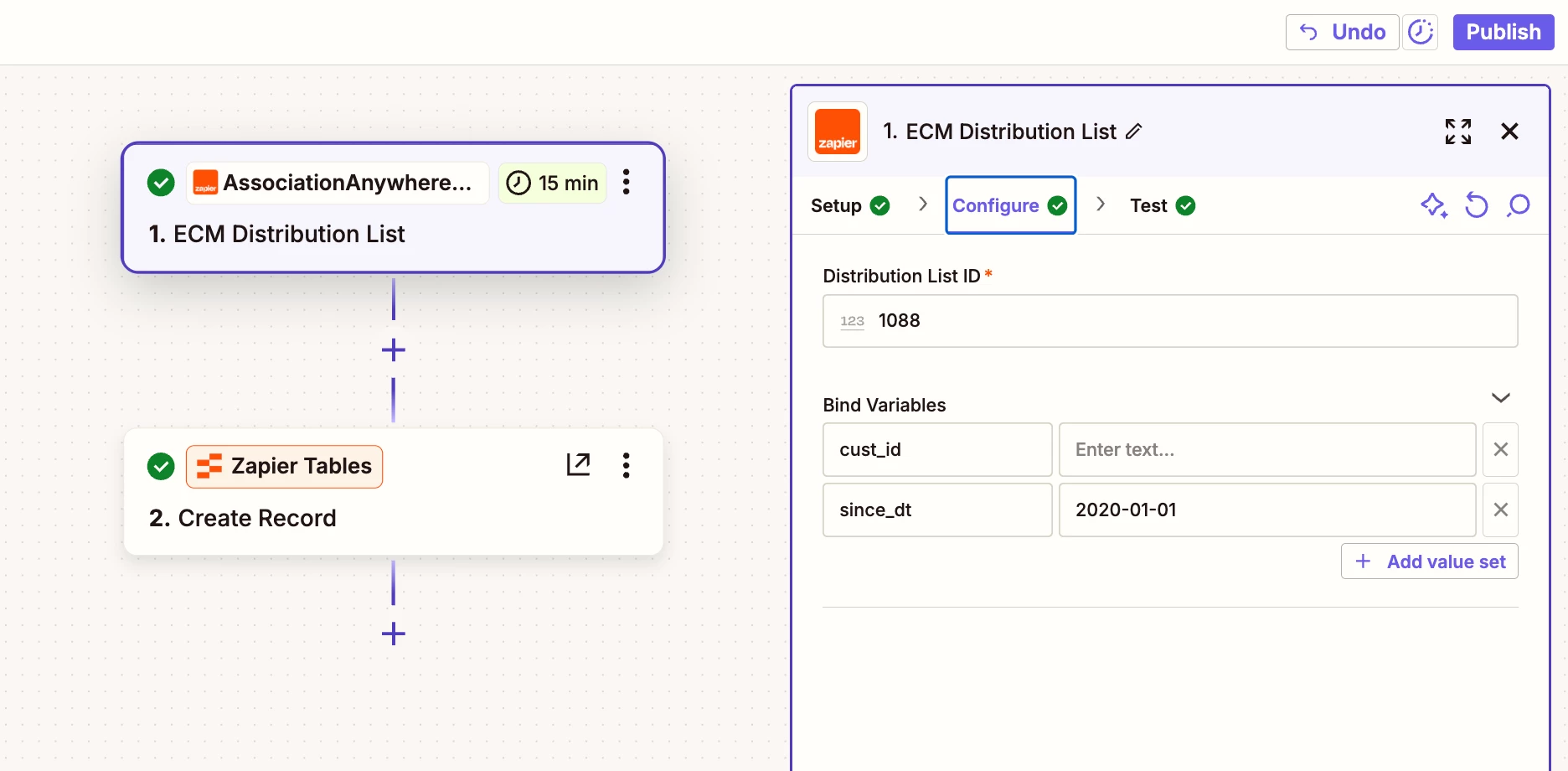Screen dimensions: 1568x771
Task: Rename step using the pencil icon
Action: 1133,132
